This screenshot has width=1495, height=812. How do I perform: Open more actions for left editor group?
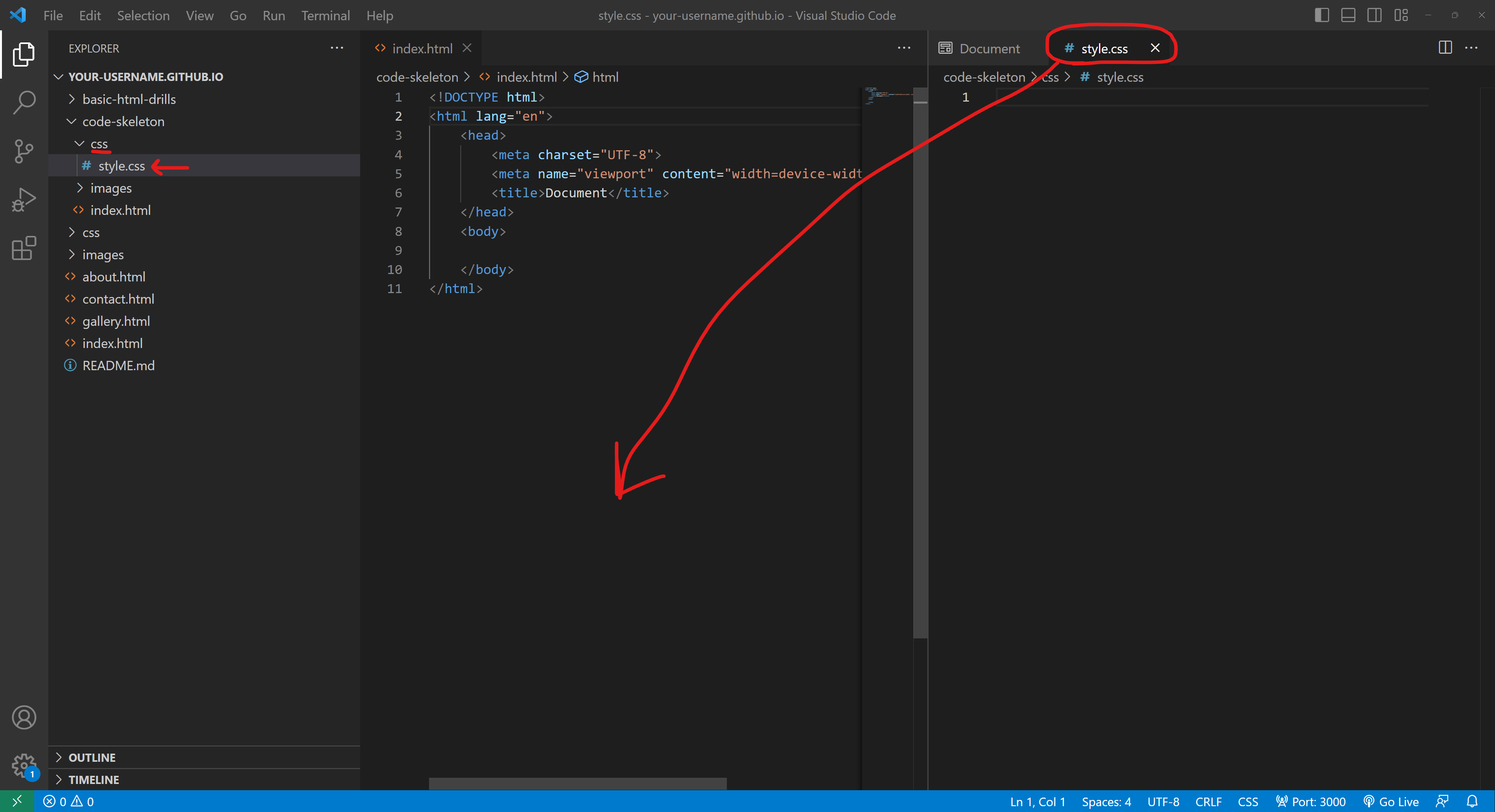pos(904,48)
